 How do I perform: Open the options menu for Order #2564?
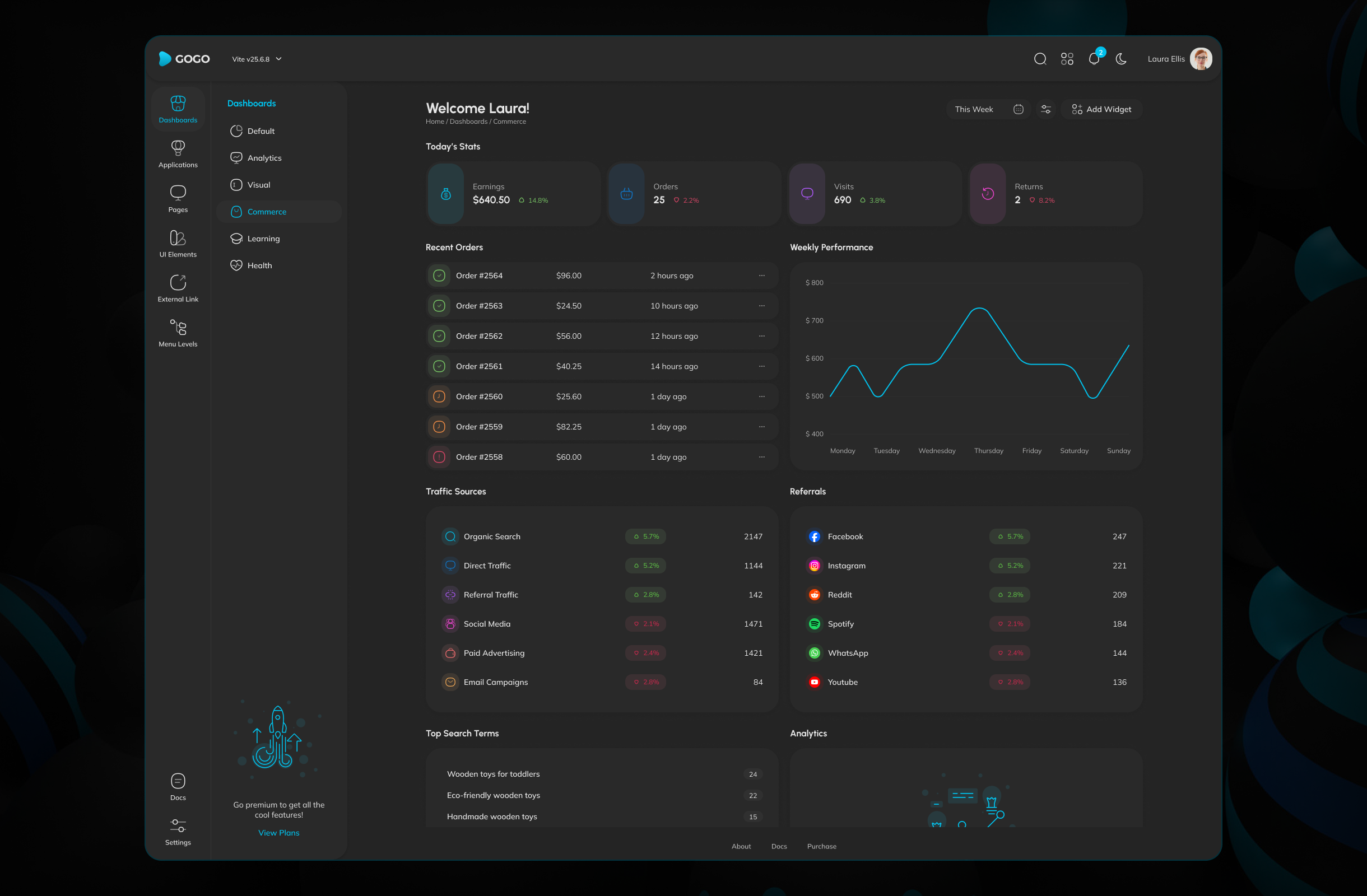(x=761, y=276)
